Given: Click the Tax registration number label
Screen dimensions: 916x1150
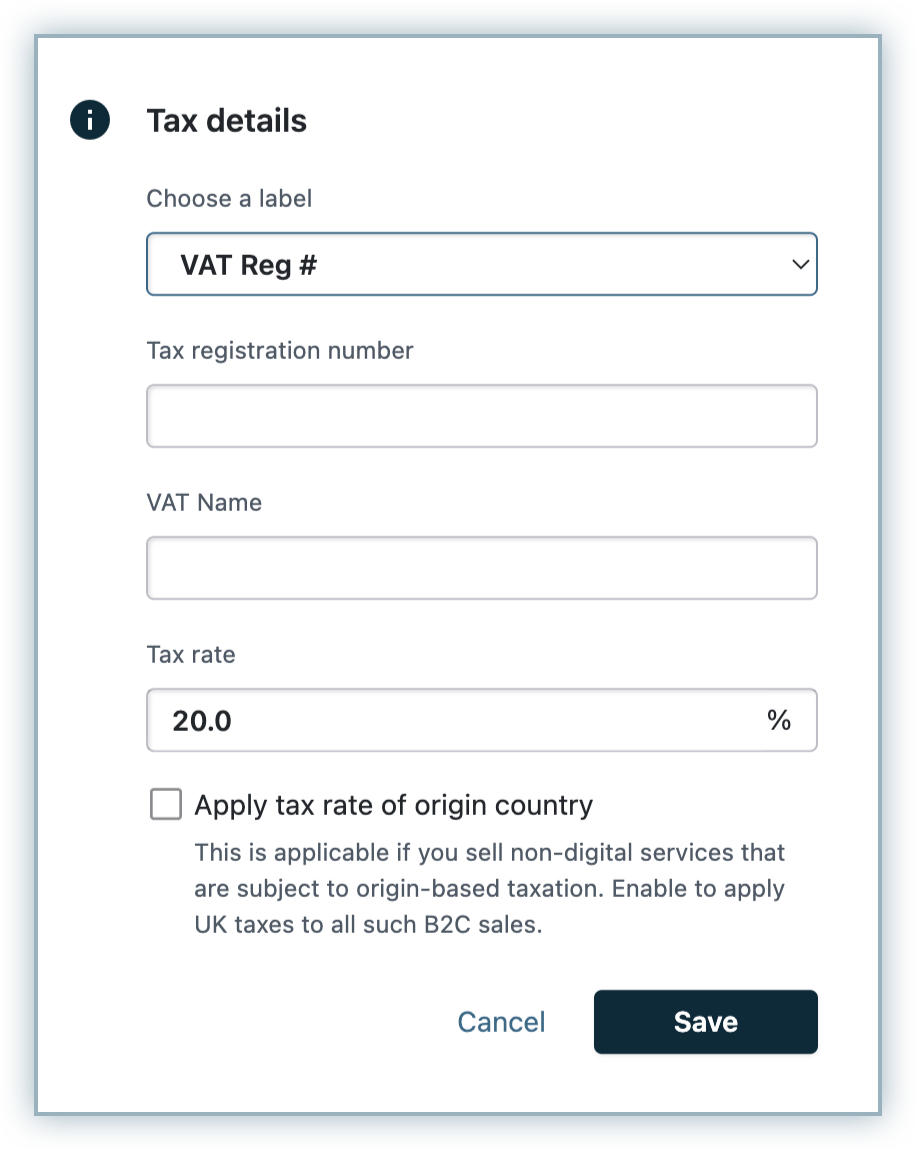Looking at the screenshot, I should (279, 351).
